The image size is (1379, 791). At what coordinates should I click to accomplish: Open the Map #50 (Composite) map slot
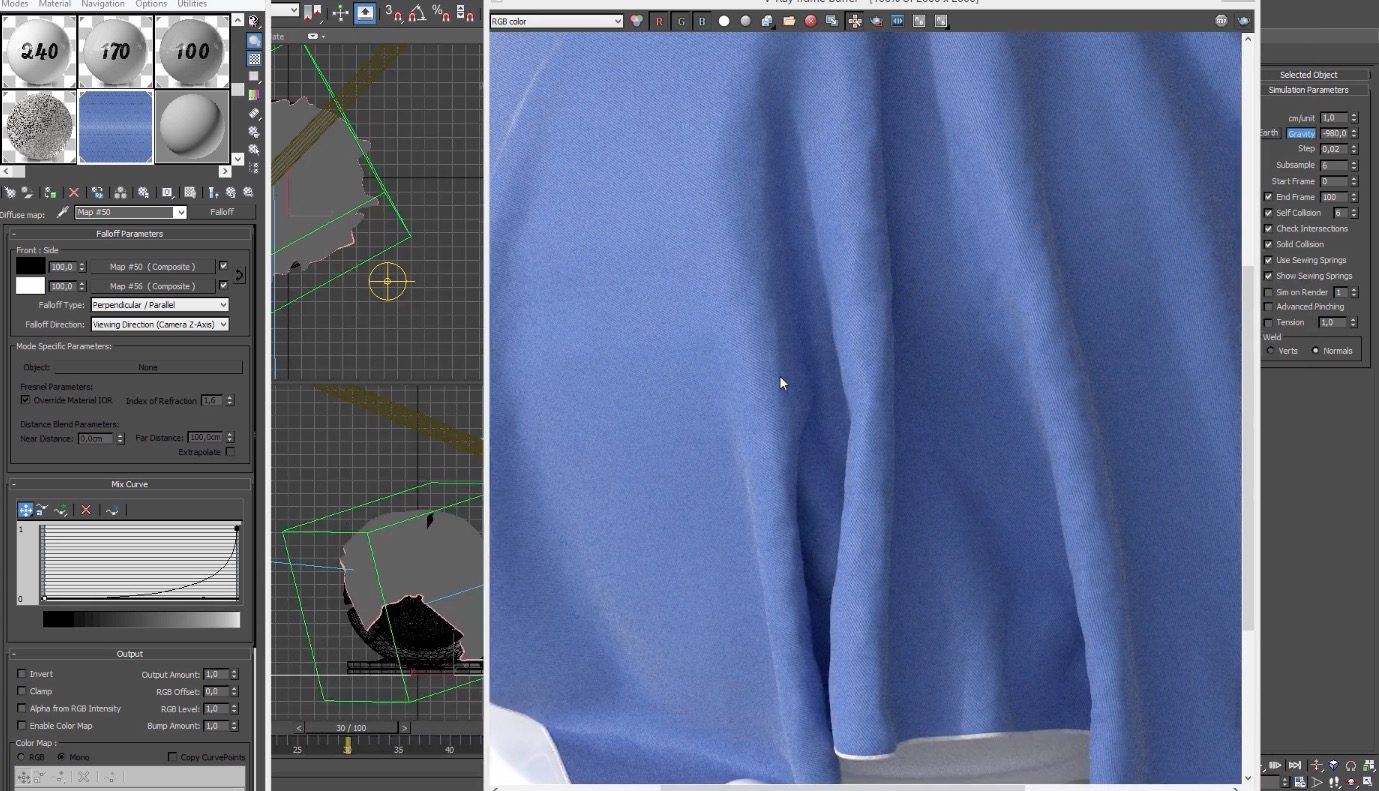tap(152, 266)
